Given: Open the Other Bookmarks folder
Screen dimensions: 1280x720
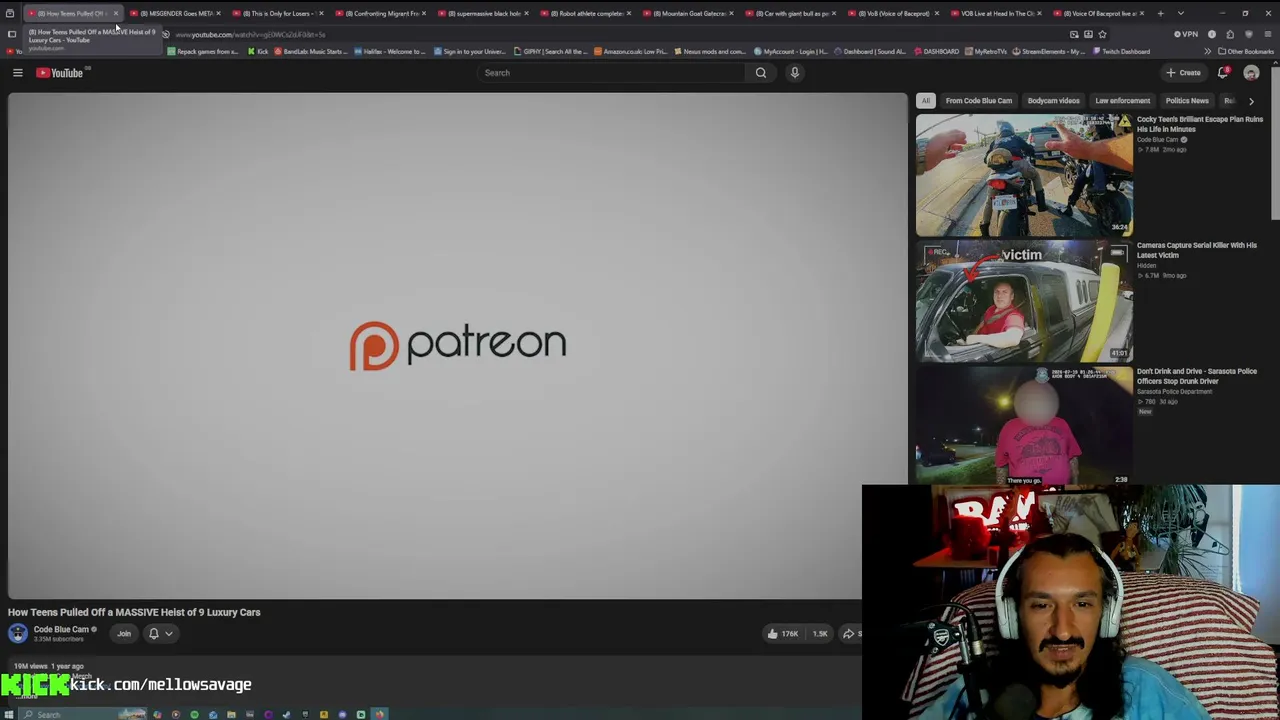Looking at the screenshot, I should (1245, 51).
